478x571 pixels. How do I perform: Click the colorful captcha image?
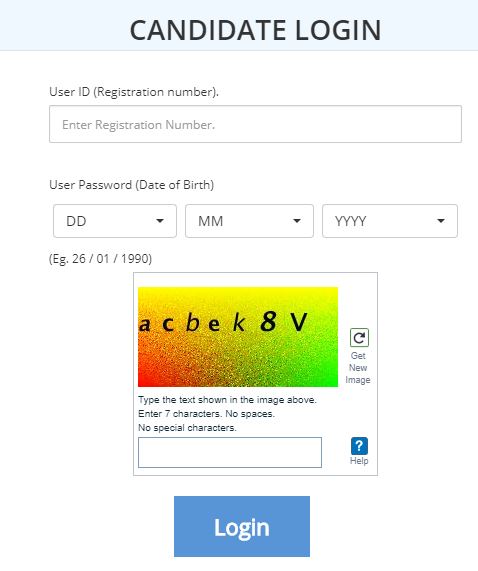238,337
